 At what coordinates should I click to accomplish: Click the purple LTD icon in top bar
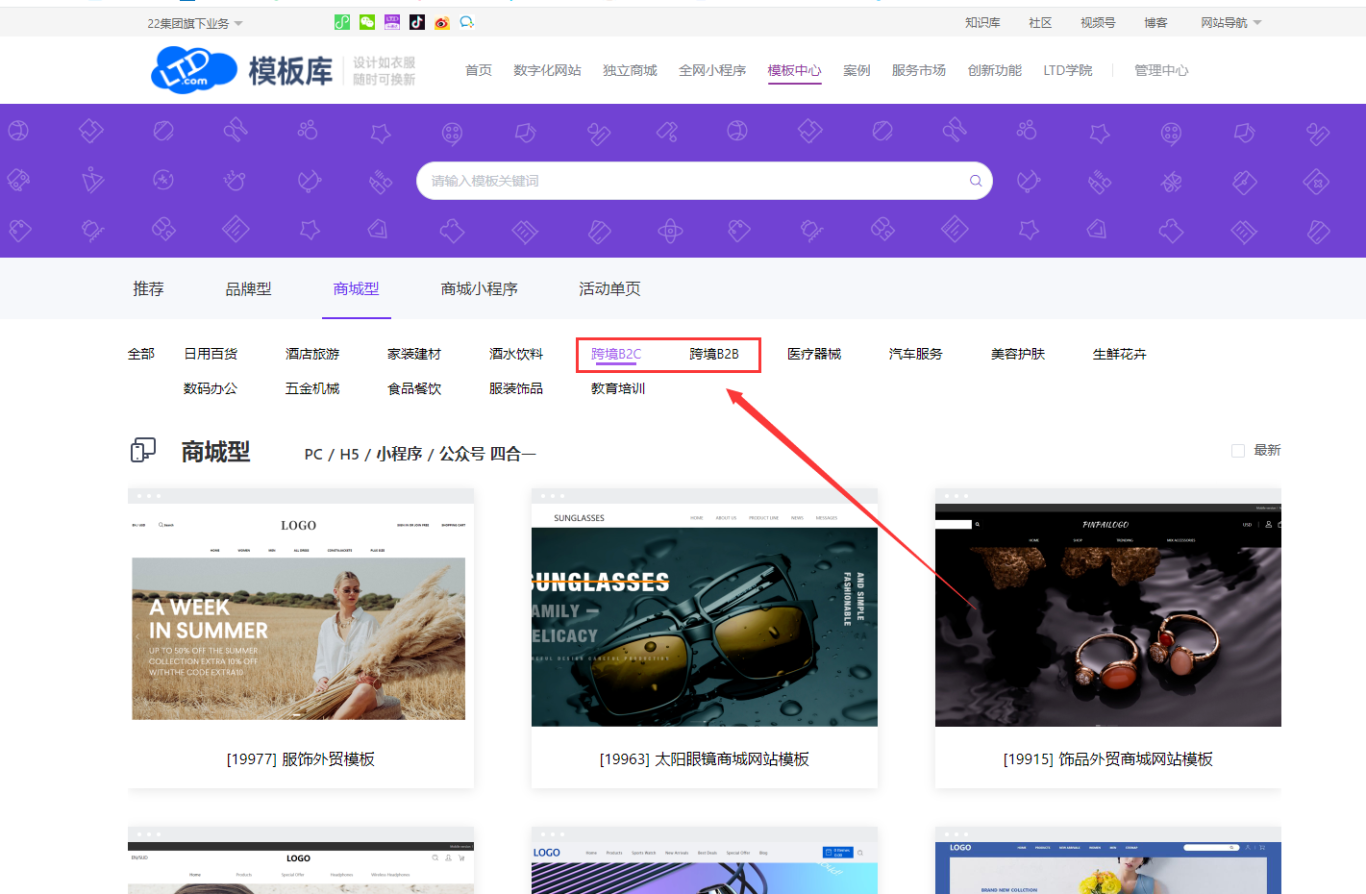[x=392, y=22]
